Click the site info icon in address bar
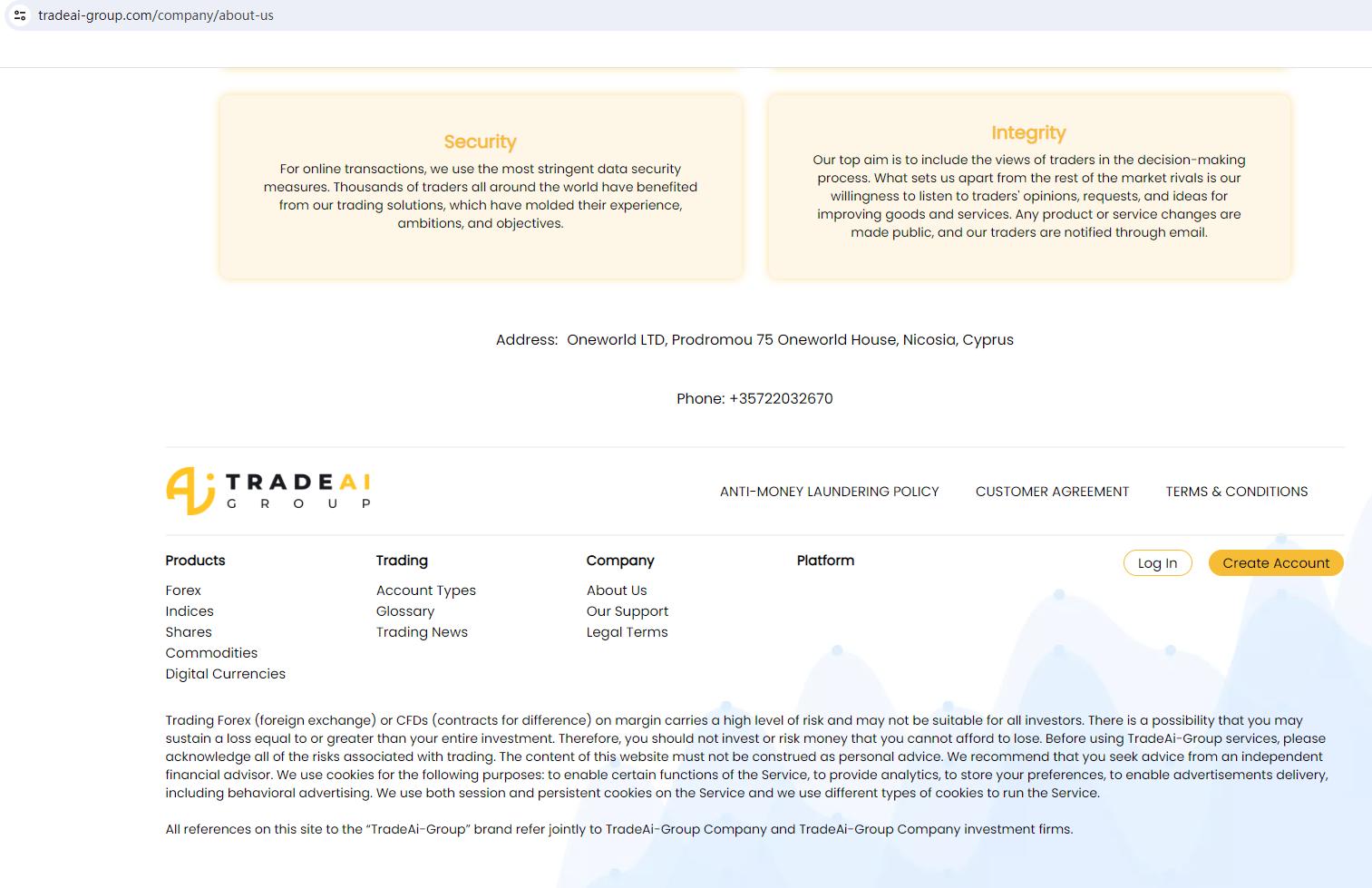 [20, 15]
